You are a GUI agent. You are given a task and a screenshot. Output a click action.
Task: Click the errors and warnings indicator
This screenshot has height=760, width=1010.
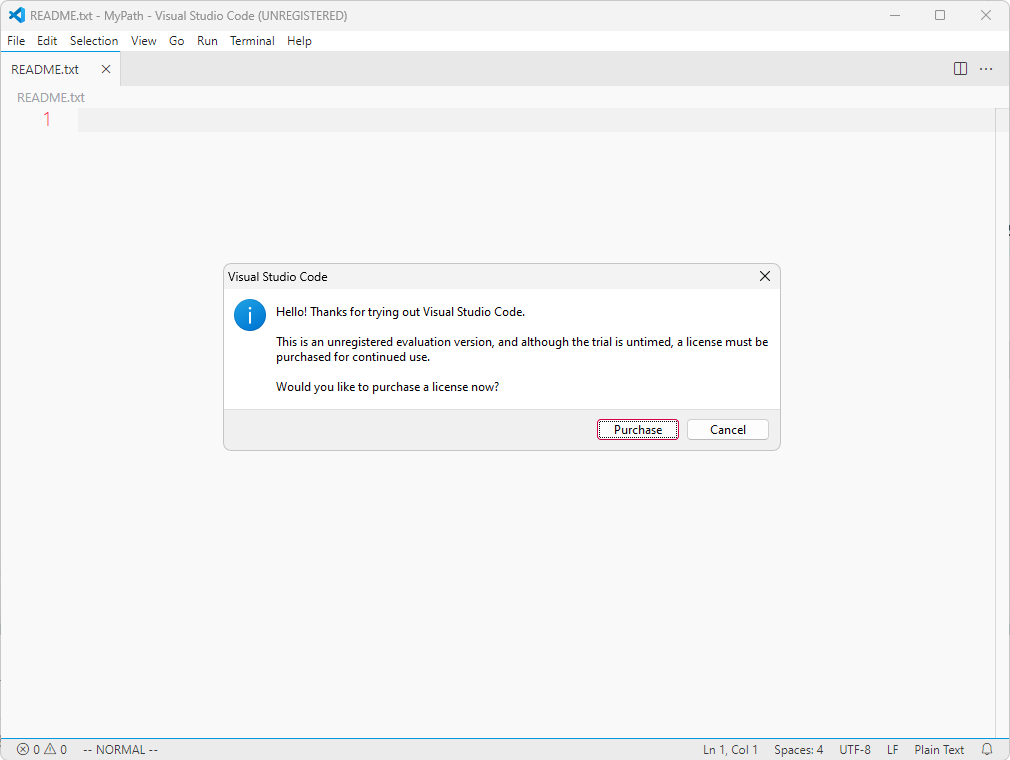pyautogui.click(x=42, y=749)
